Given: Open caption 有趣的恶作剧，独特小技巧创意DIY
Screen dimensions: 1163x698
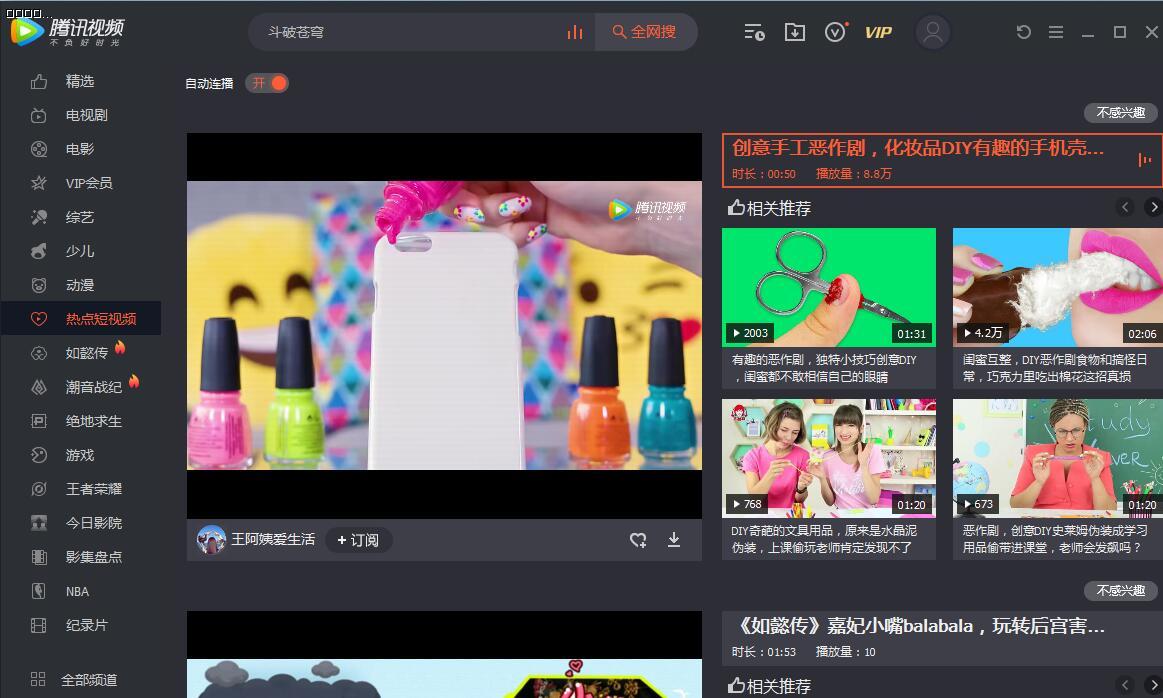Looking at the screenshot, I should pos(824,368).
